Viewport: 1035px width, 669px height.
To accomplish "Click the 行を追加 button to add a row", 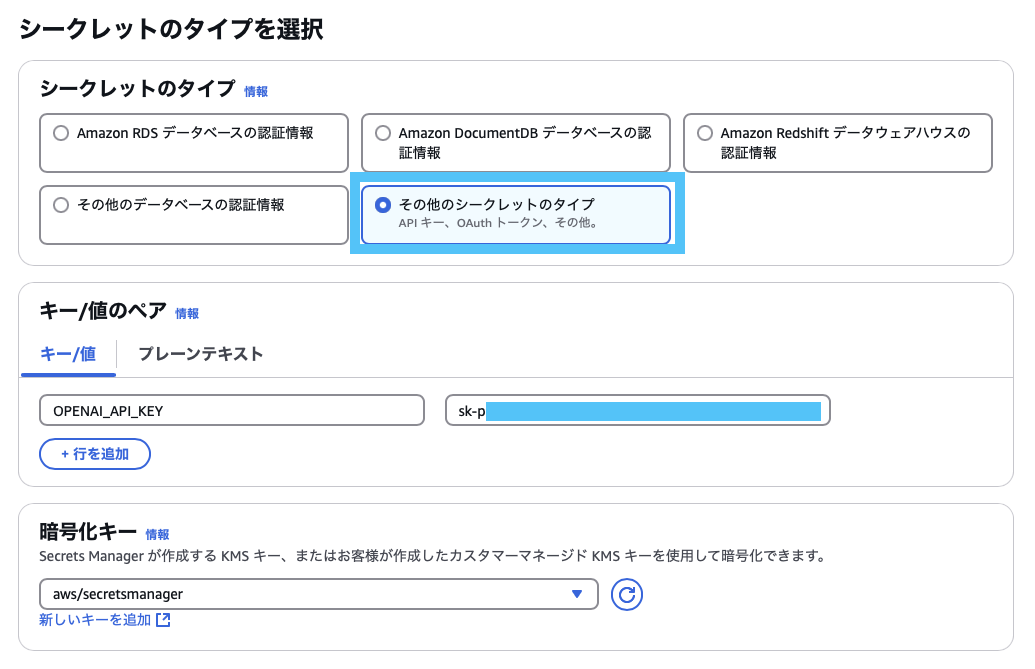I will (x=94, y=453).
